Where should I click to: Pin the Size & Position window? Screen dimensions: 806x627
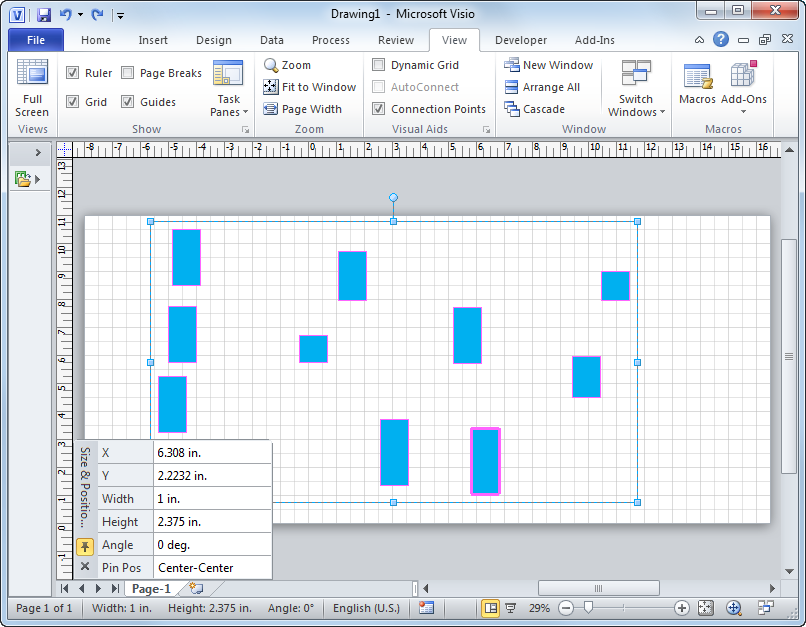(x=84, y=545)
